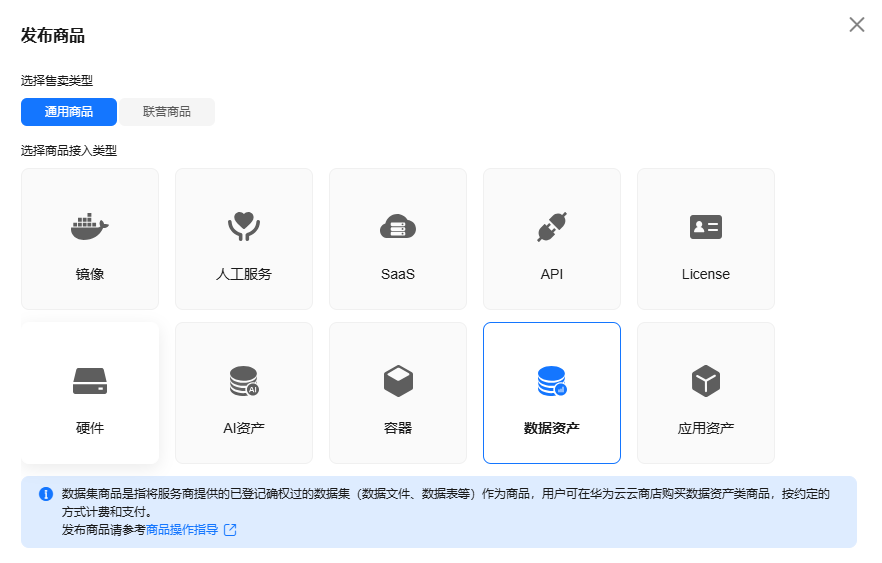Select the 数据资产 product type card
The width and height of the screenshot is (882, 563).
tap(551, 393)
